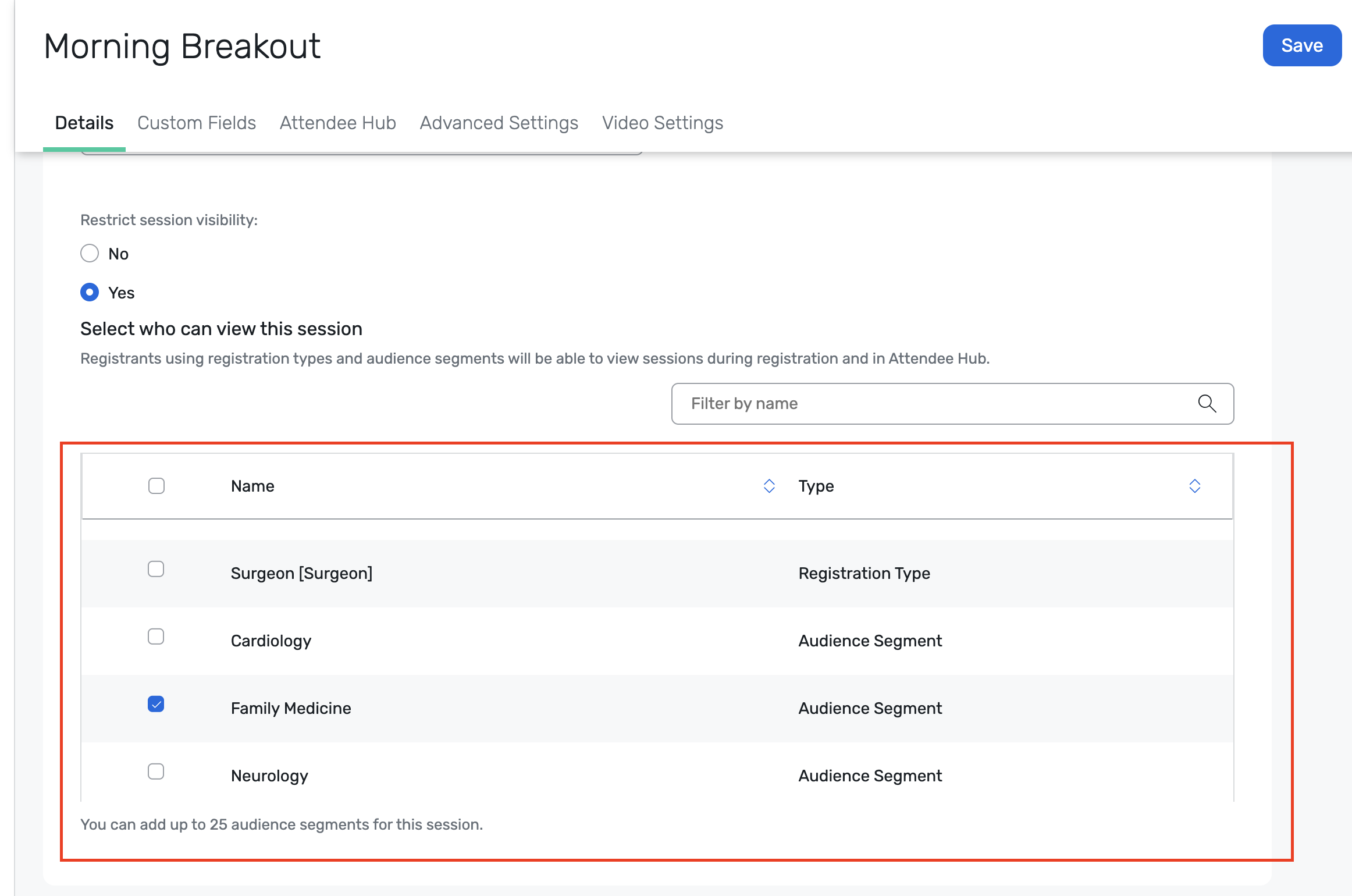Check the Surgeon [Surgeon] row checkbox

point(156,569)
